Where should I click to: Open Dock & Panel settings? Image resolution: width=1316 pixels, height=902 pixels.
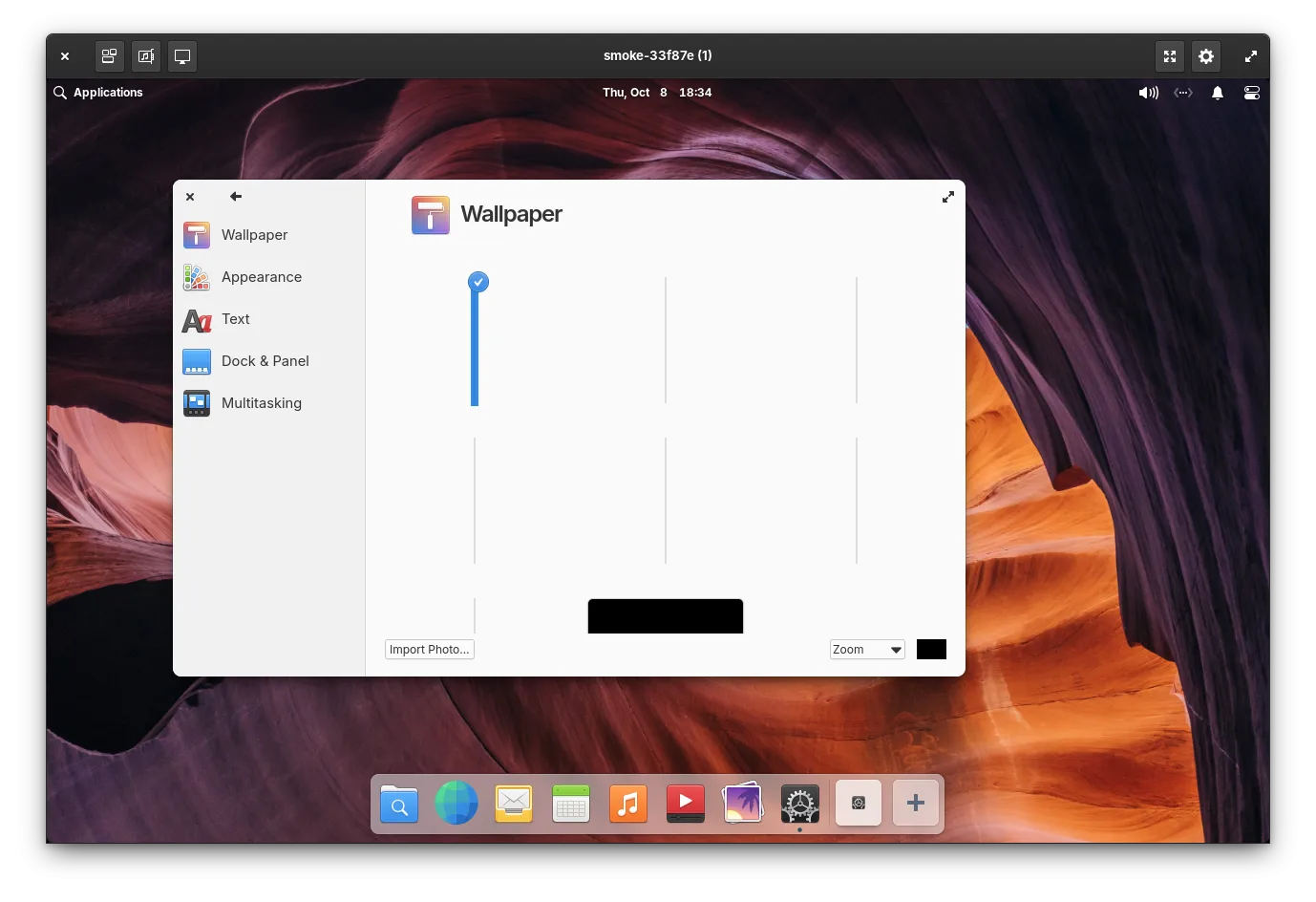(x=269, y=361)
